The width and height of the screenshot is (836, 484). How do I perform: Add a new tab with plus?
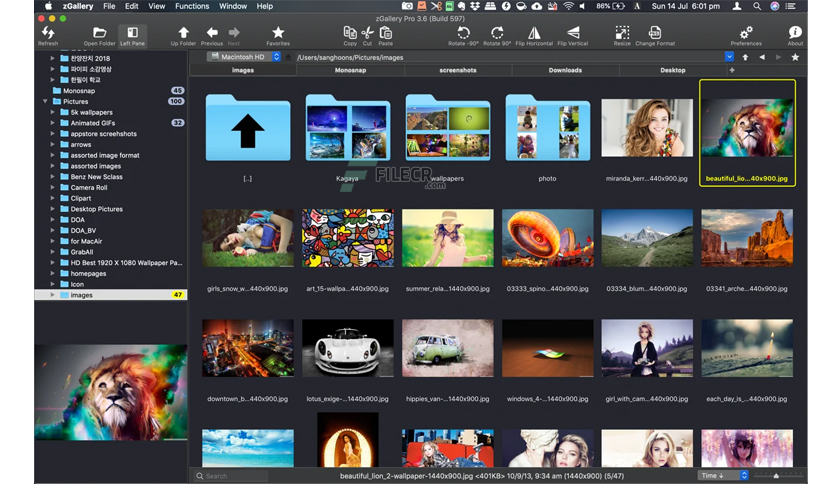[x=732, y=70]
